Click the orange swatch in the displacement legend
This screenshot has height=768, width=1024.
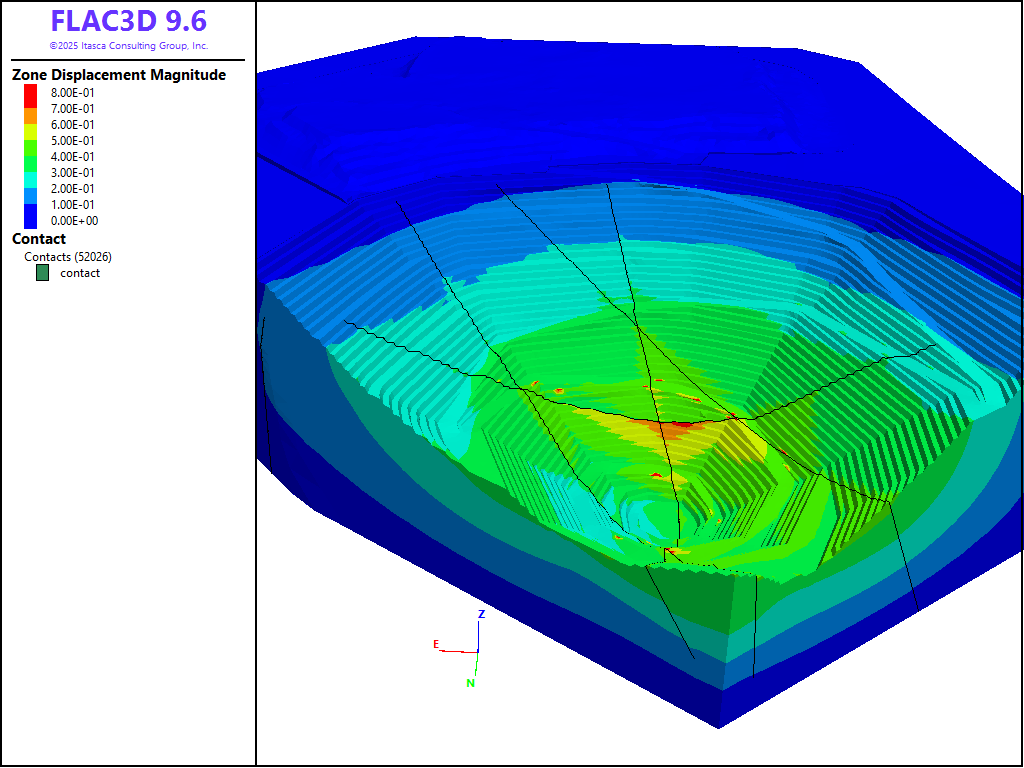(x=31, y=116)
